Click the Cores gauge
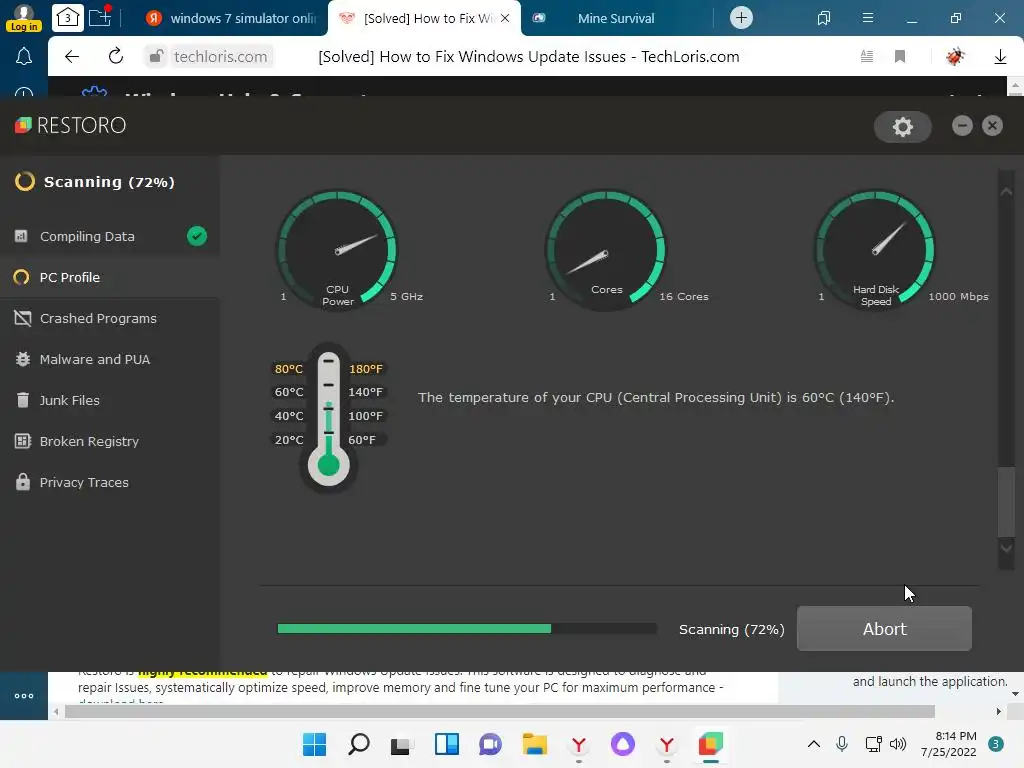The width and height of the screenshot is (1024, 768). (x=606, y=249)
